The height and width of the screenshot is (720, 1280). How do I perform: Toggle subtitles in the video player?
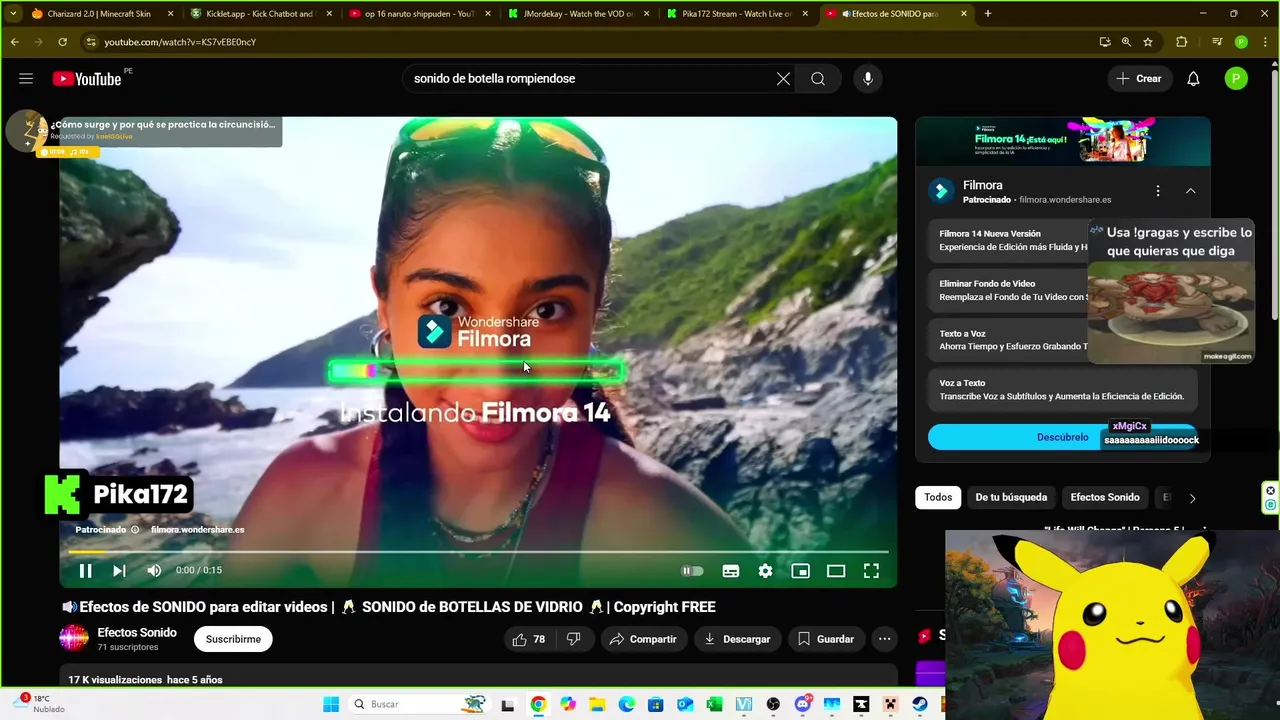[731, 571]
